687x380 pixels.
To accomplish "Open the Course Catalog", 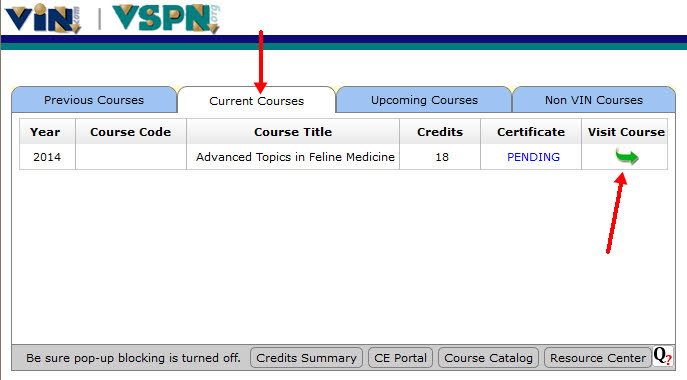I will [488, 358].
